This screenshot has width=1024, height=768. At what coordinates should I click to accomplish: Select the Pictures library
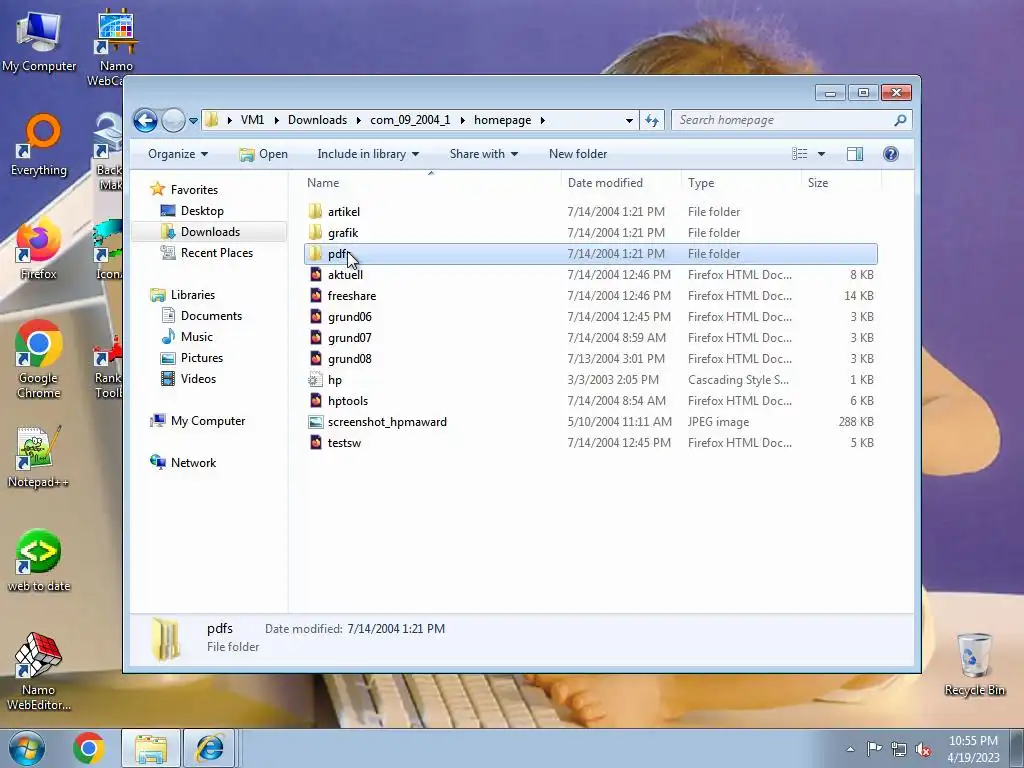pyautogui.click(x=202, y=358)
